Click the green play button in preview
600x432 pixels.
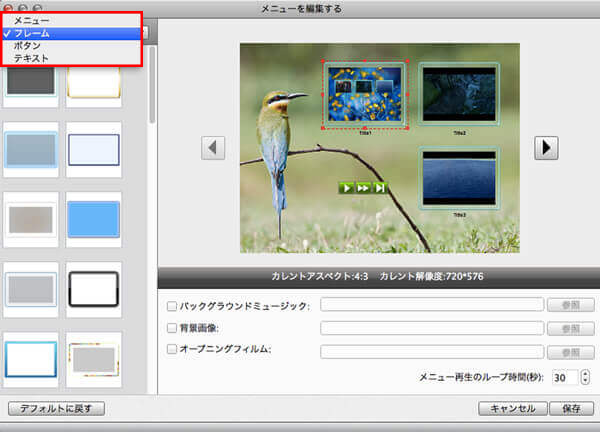click(346, 188)
